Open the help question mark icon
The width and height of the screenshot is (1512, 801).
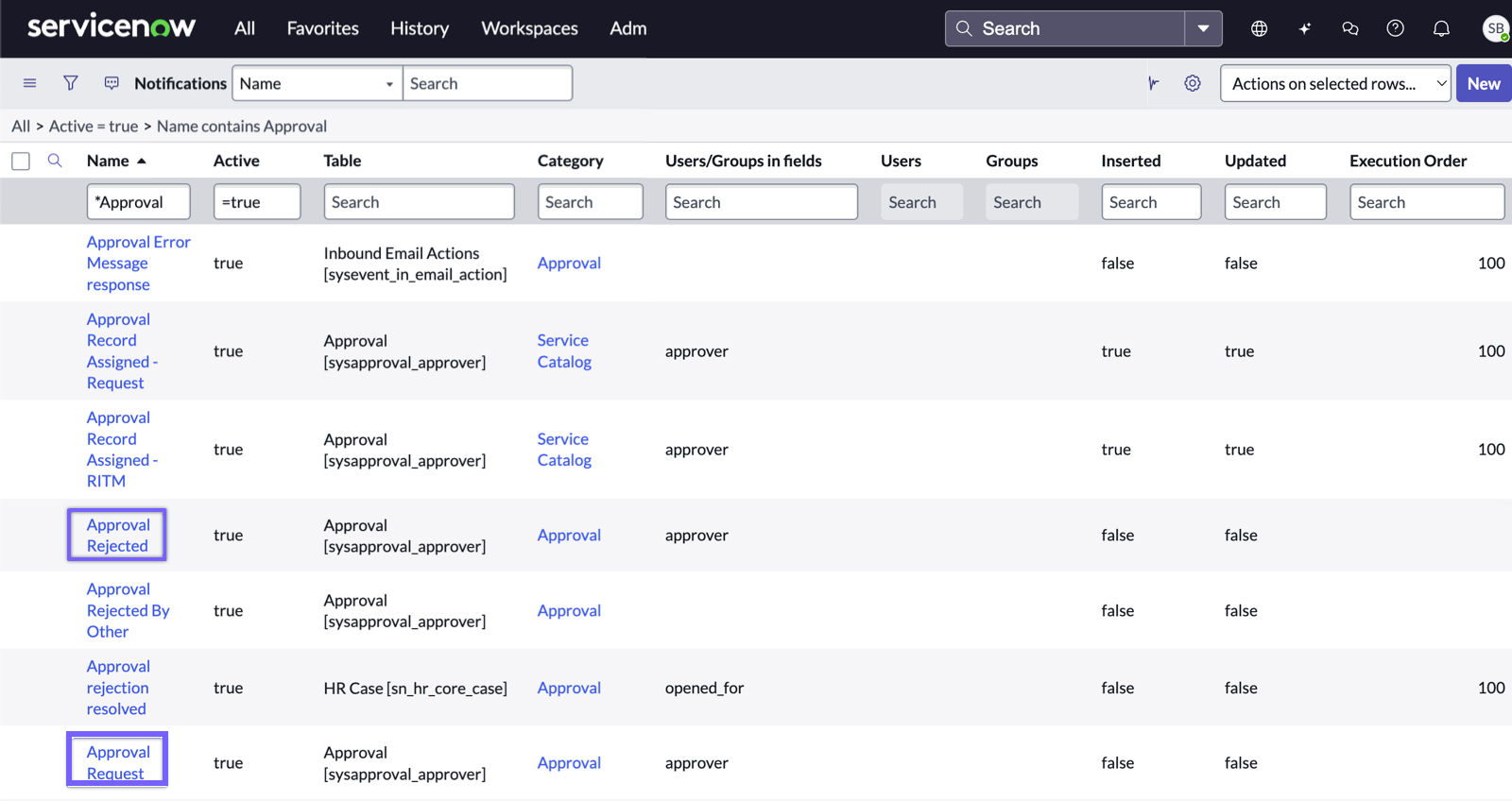point(1395,28)
